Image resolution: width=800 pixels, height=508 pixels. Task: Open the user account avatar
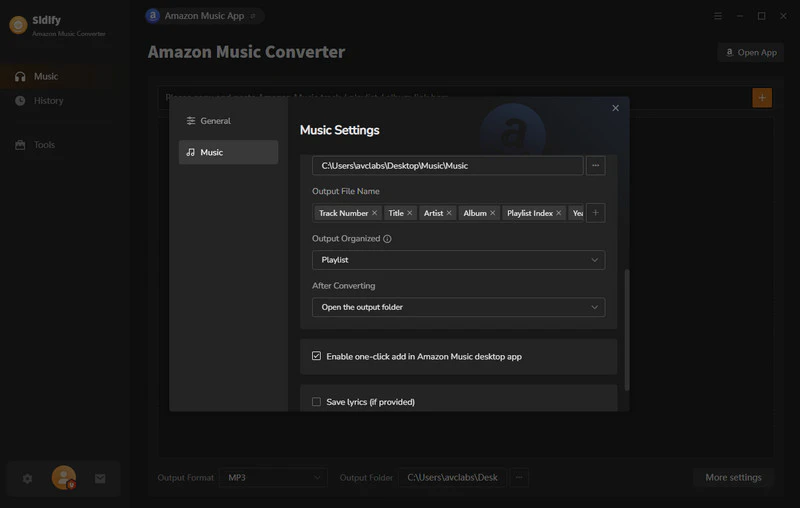[64, 478]
